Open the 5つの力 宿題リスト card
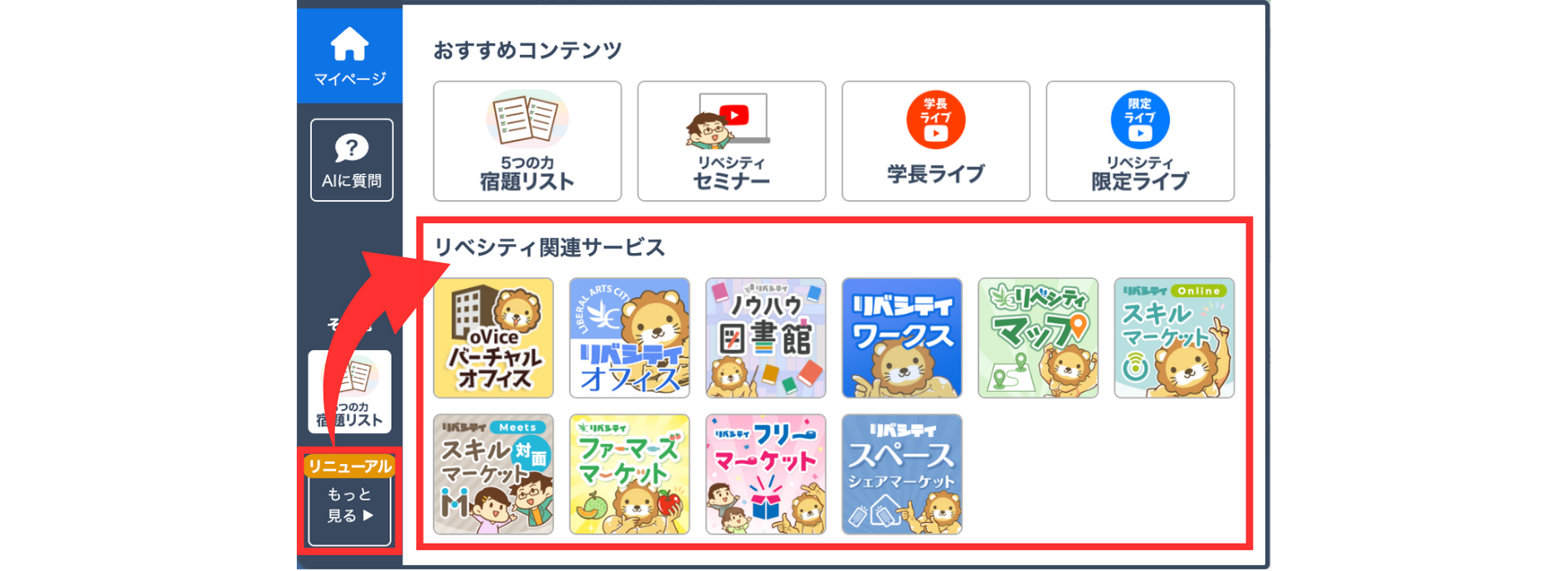1568x571 pixels. click(527, 141)
